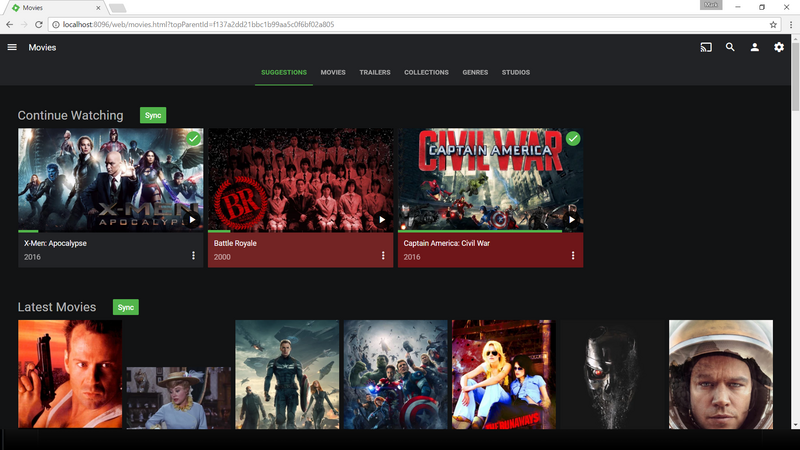
Task: Switch to the Movies tab
Action: coord(333,72)
